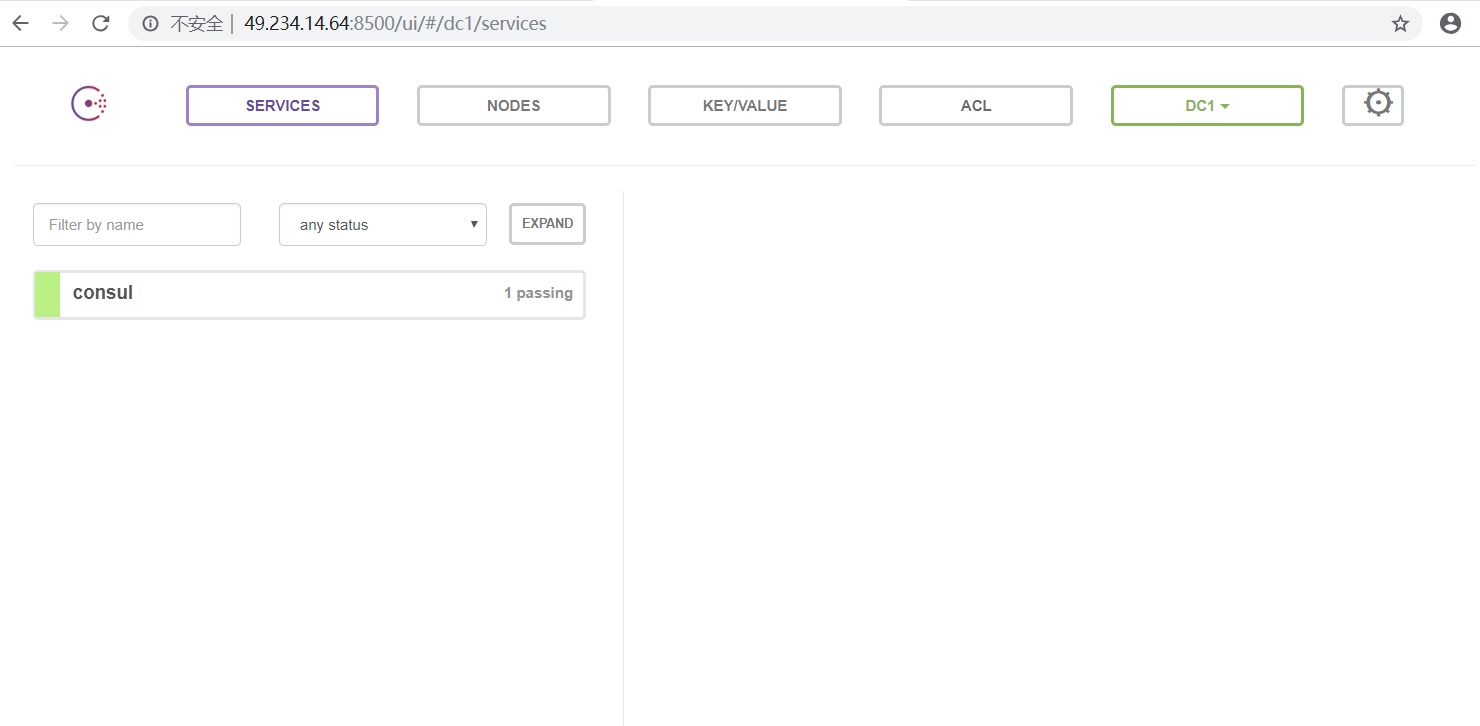1480x726 pixels.
Task: Open the ACL tab
Action: pos(976,105)
